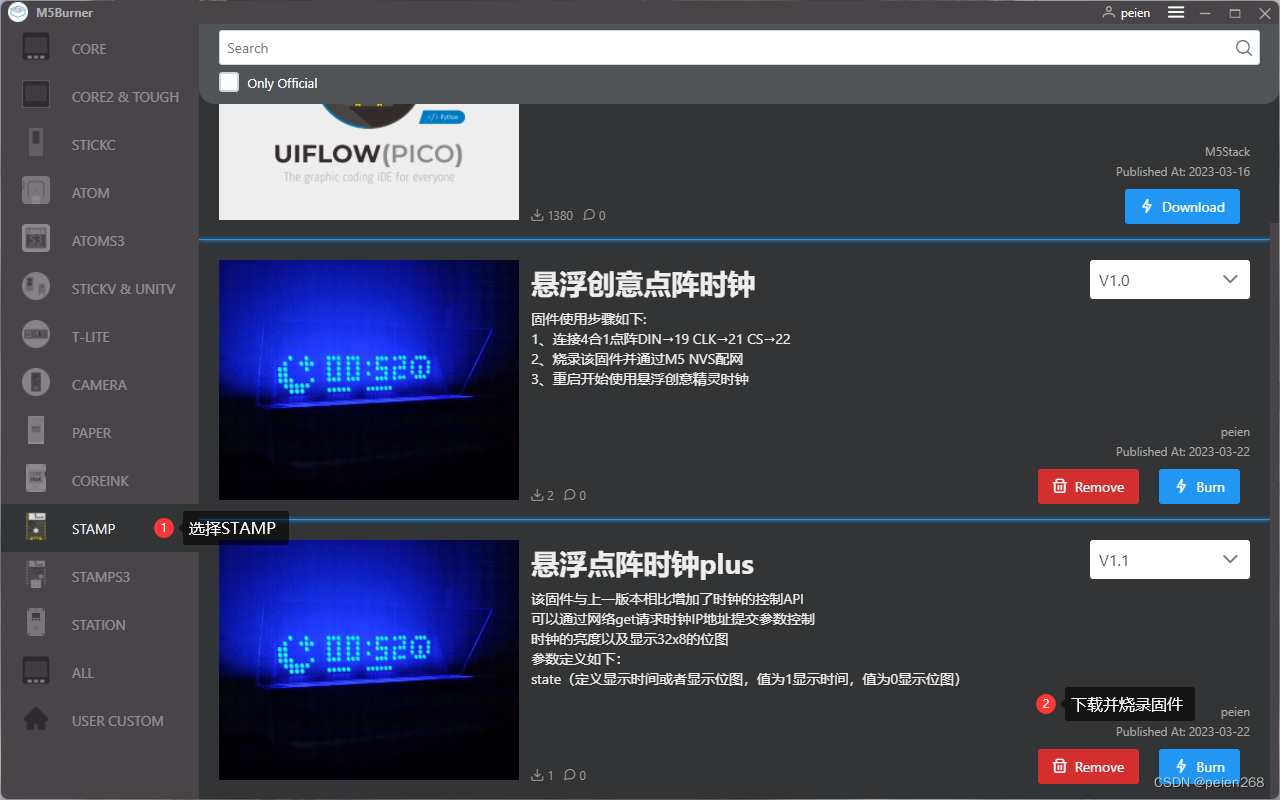Screen dimensions: 1280x800
Task: Switch to the STAMPS3 category label
Action: [x=101, y=577]
